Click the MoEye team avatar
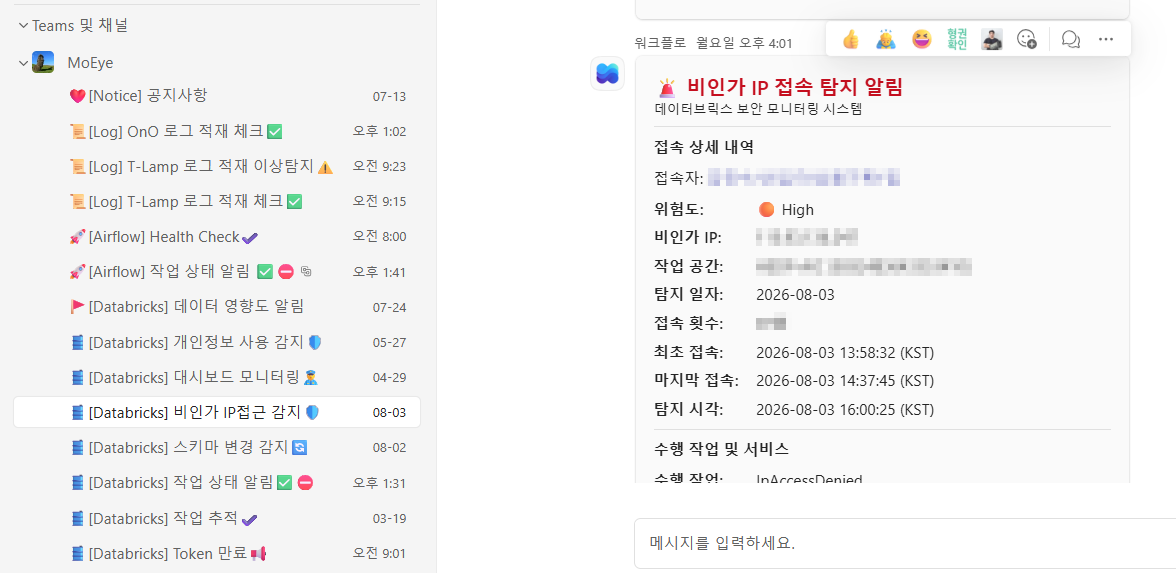Viewport: 1176px width, 573px height. tap(43, 62)
